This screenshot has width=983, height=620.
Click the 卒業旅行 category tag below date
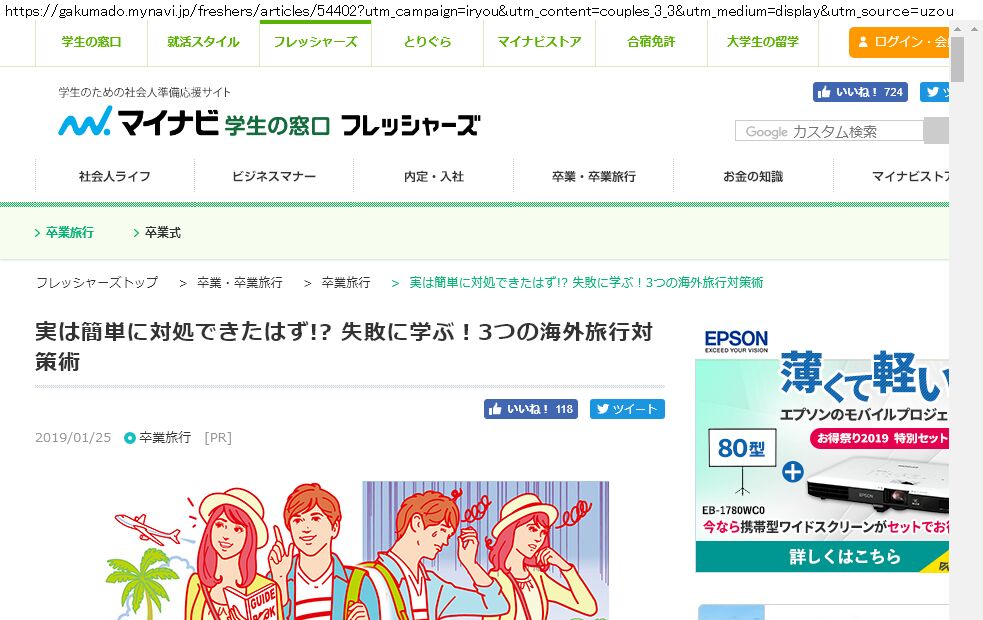(164, 438)
